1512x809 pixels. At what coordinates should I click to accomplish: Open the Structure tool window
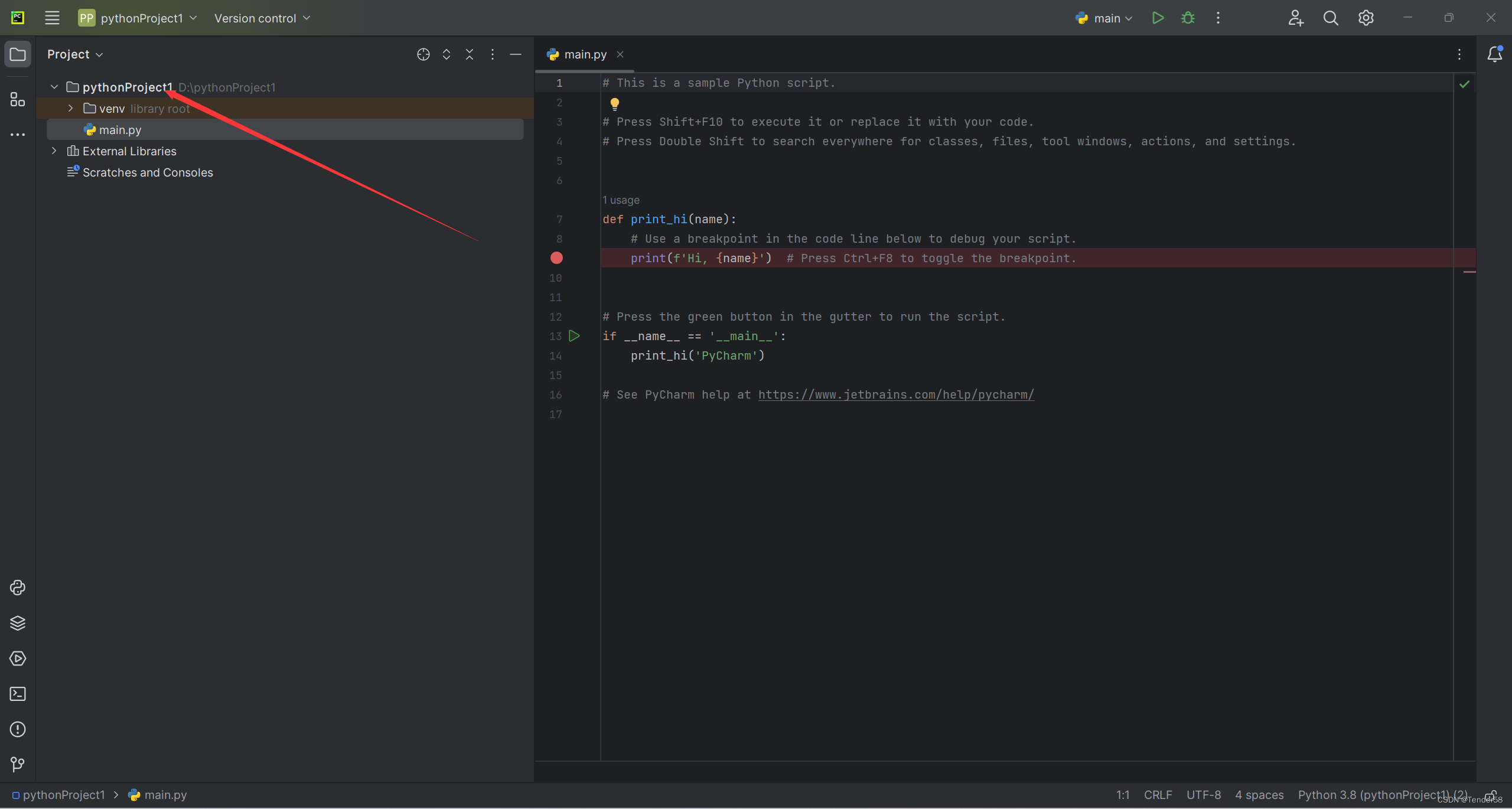click(x=17, y=99)
